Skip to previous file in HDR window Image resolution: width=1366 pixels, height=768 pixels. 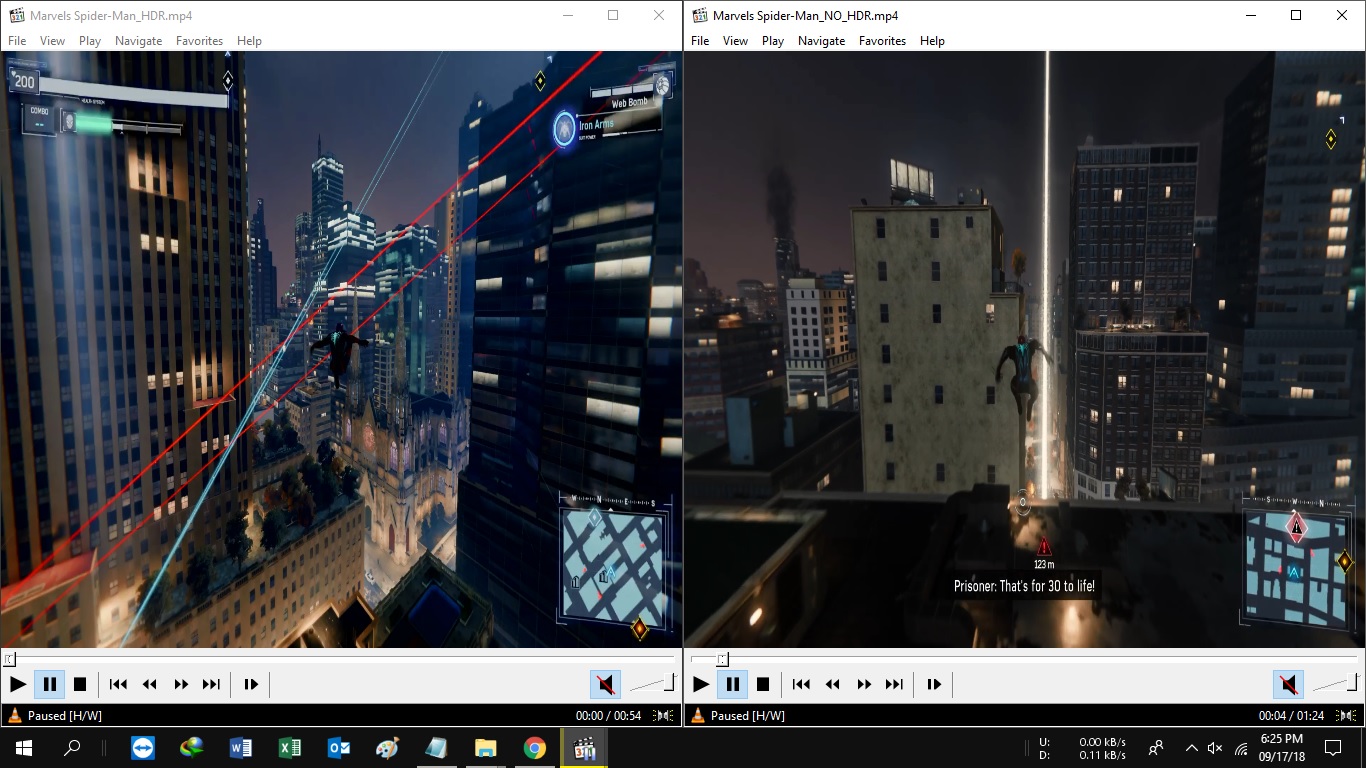[x=118, y=685]
